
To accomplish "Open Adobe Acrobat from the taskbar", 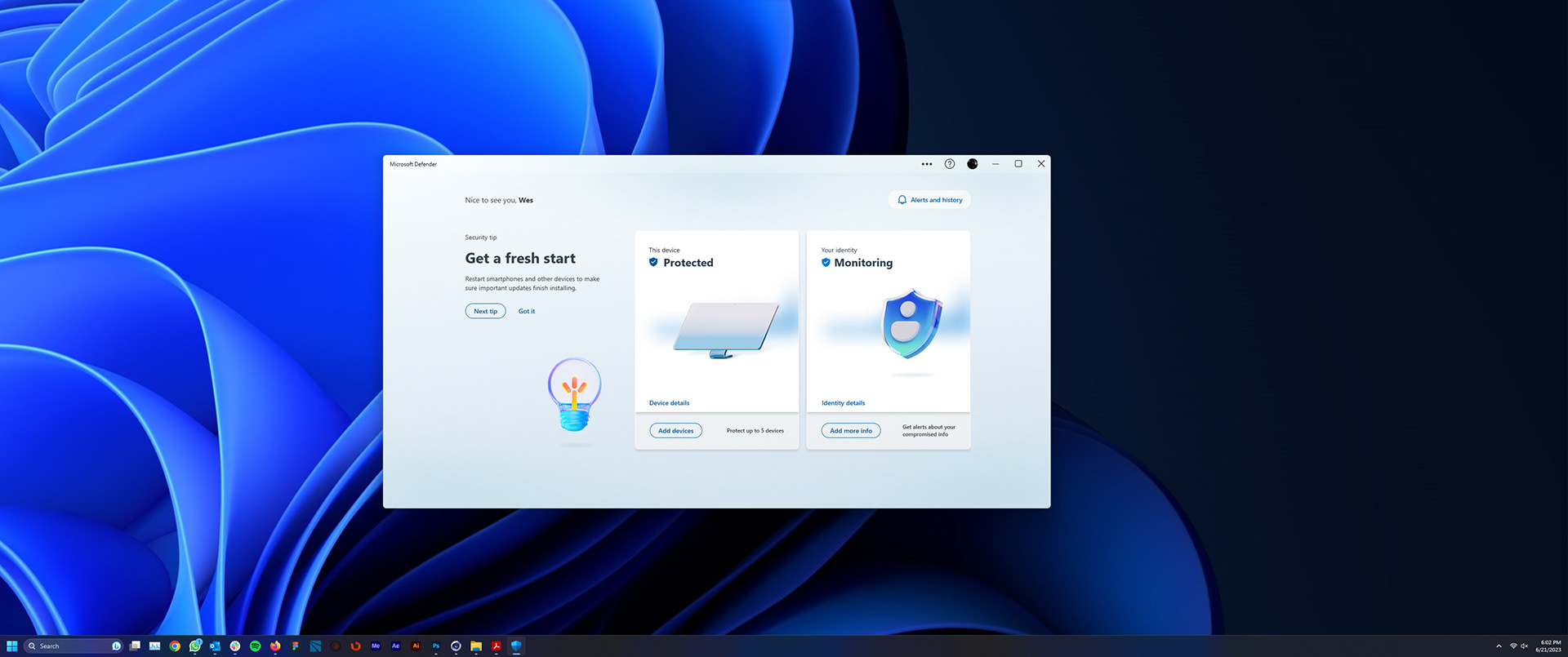I will coord(496,646).
